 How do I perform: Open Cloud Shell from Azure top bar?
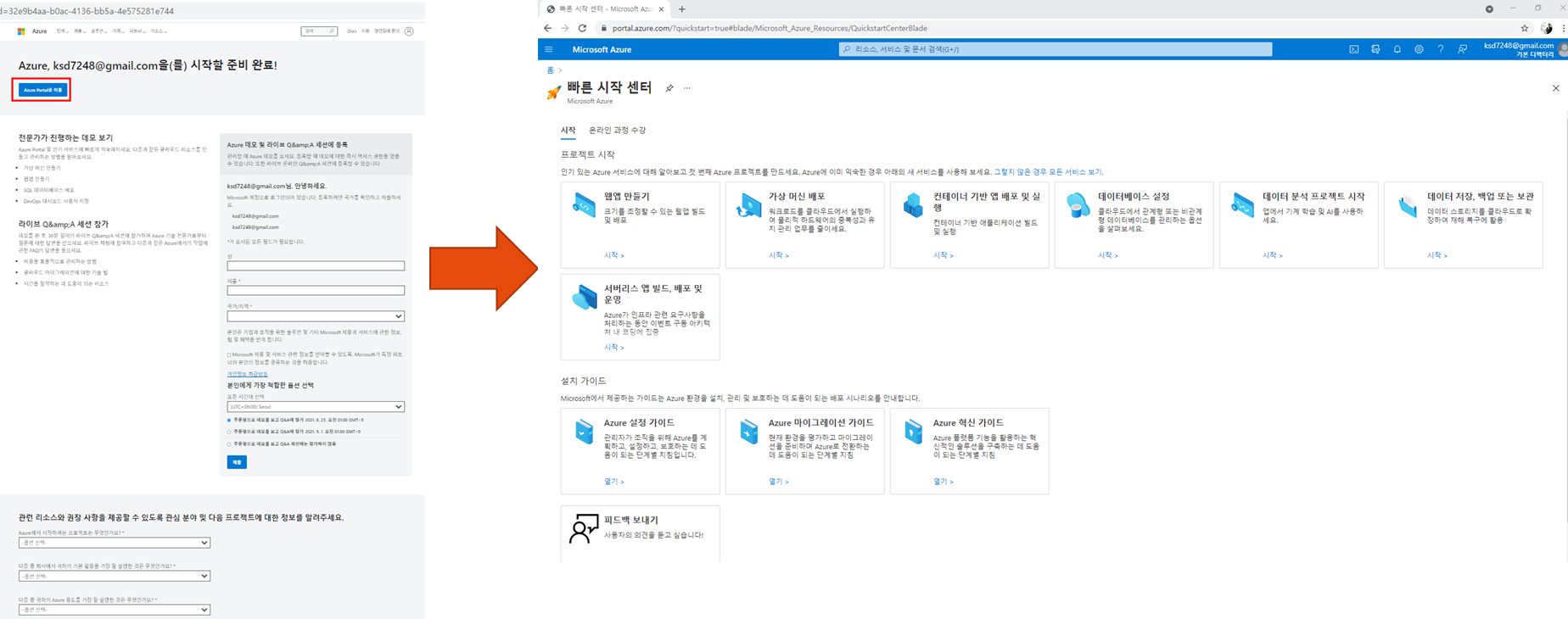tap(1354, 50)
